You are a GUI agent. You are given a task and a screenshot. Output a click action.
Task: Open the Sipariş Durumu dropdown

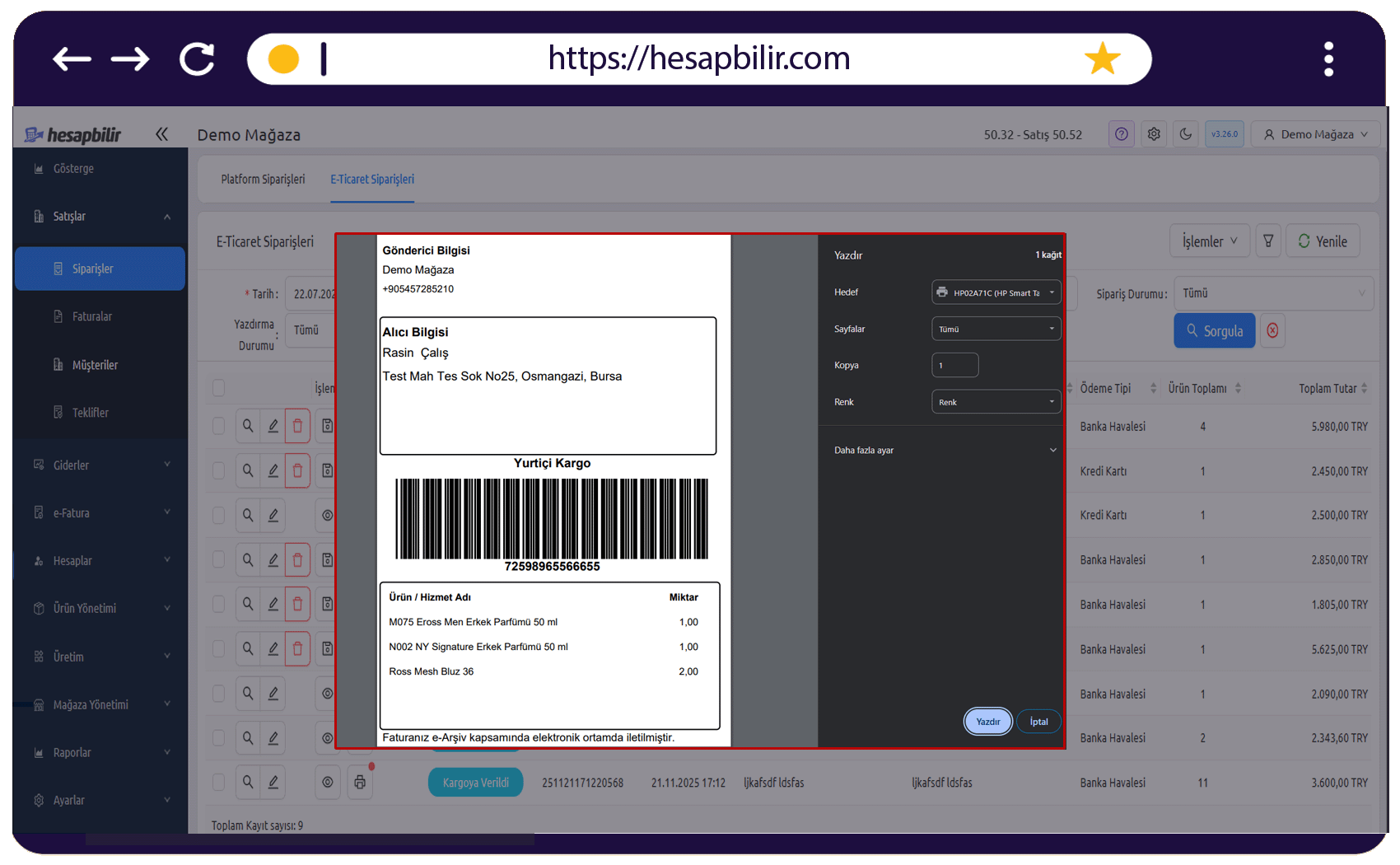coord(1273,293)
